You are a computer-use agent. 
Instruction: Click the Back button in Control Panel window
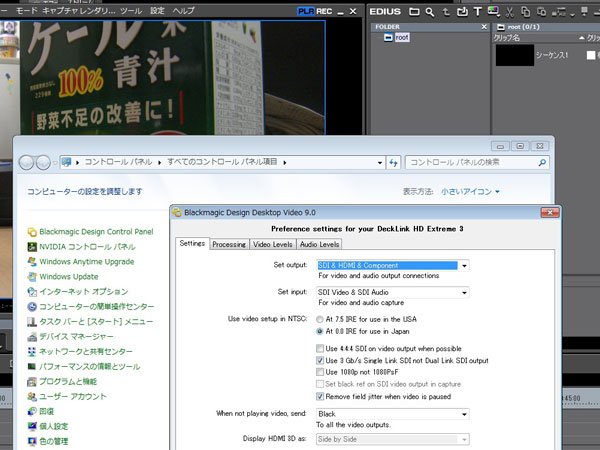point(26,163)
